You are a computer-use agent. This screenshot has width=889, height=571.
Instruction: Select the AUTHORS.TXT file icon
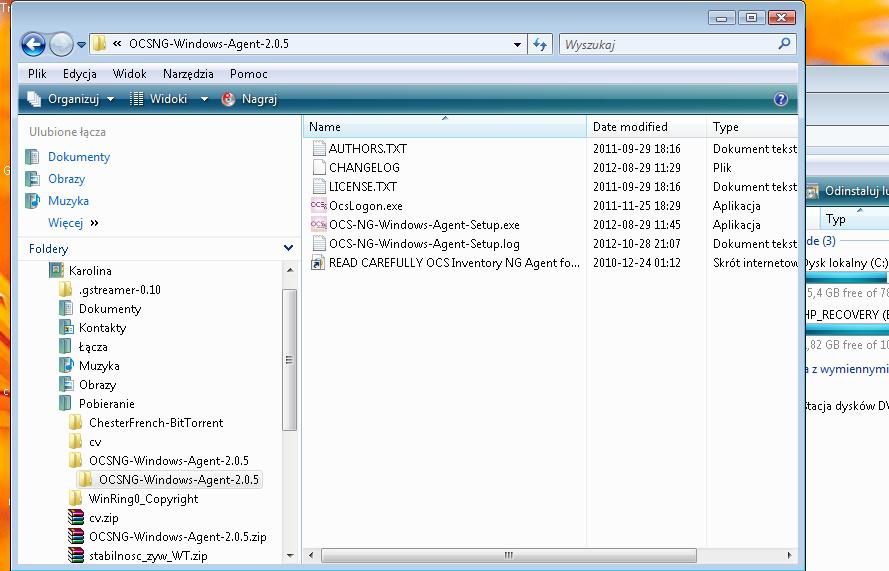tap(319, 149)
